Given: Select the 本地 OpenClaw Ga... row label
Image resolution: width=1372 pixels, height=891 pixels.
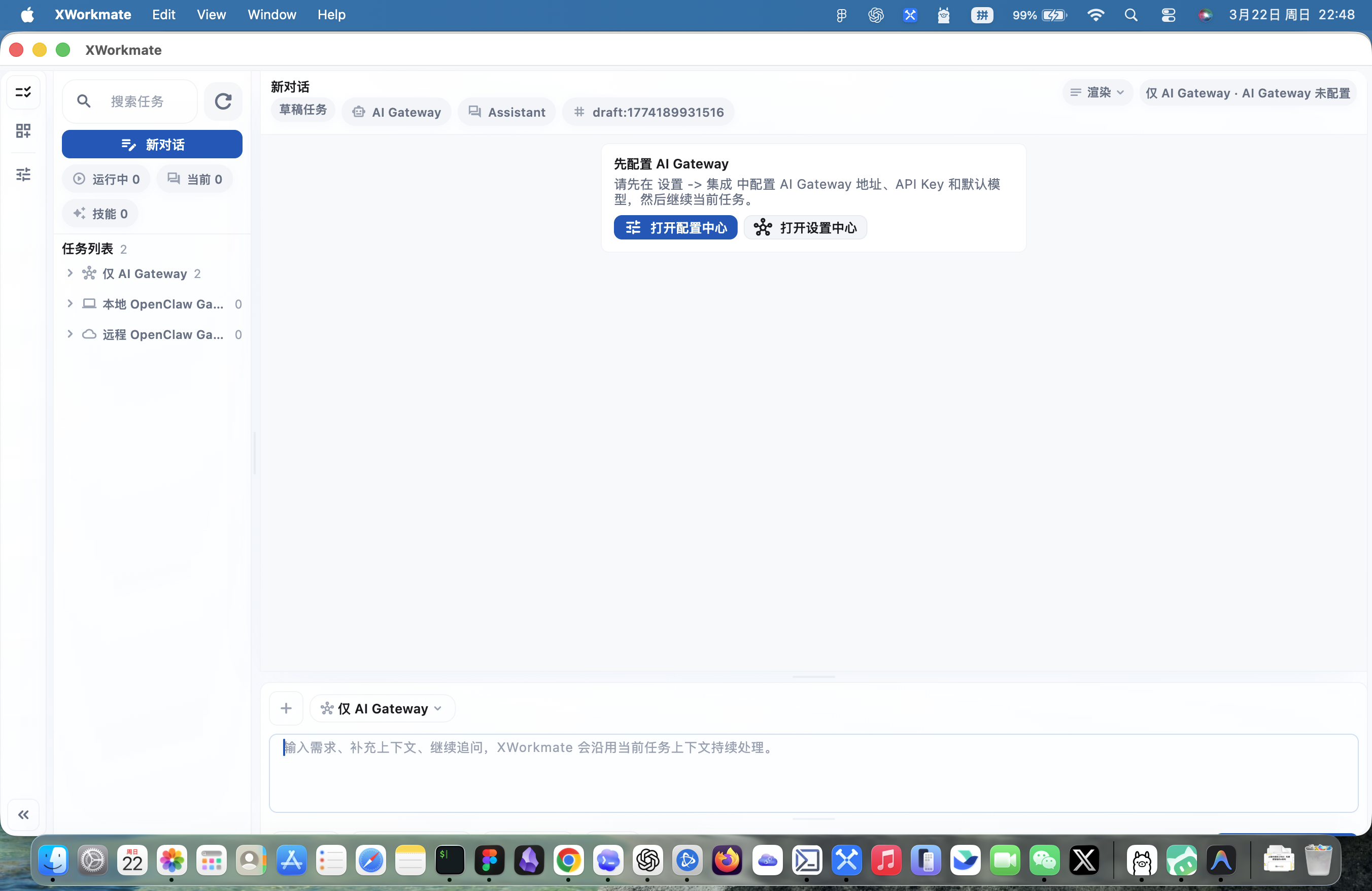Looking at the screenshot, I should click(x=163, y=304).
